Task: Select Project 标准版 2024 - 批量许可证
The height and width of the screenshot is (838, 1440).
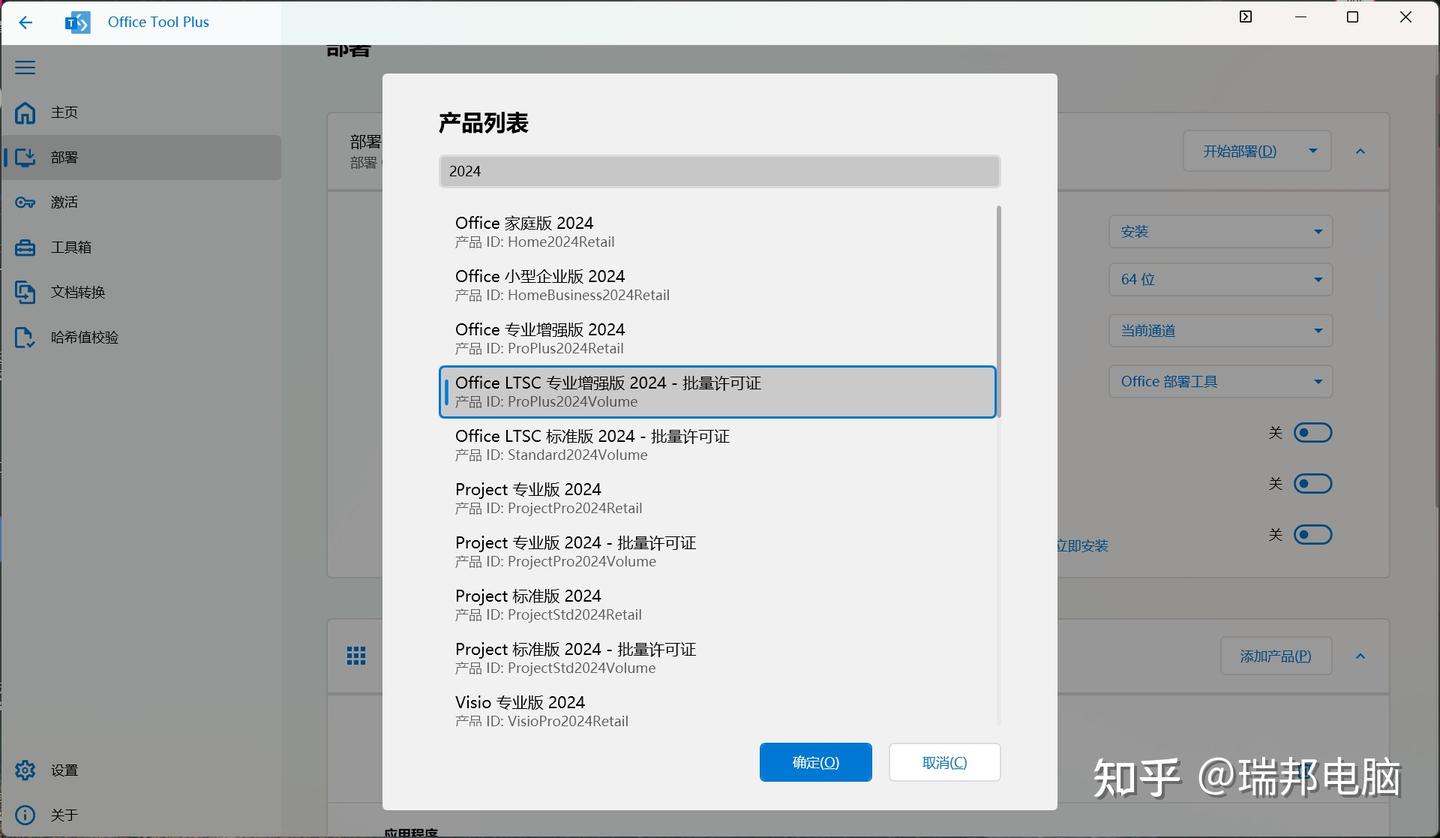Action: (x=718, y=658)
